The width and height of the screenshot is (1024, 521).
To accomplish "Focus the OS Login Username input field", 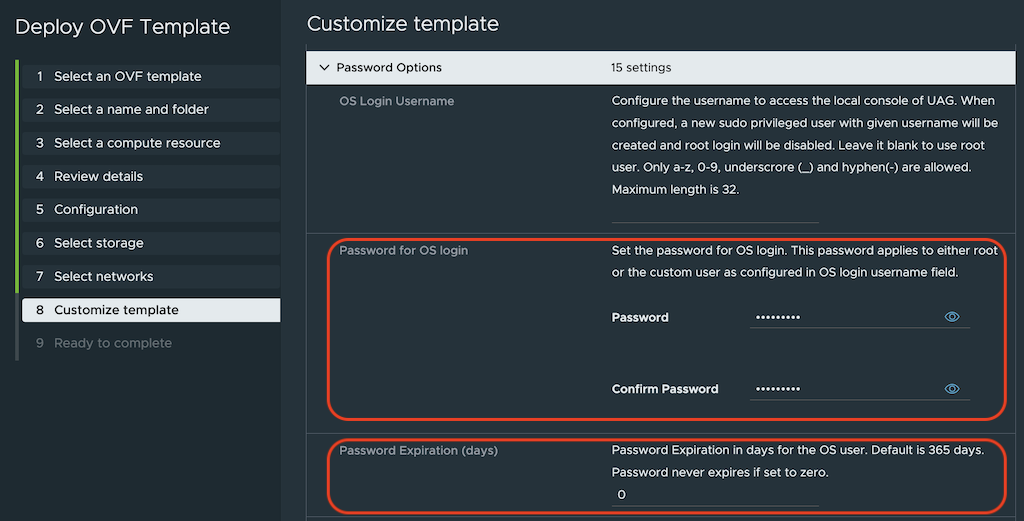I will [714, 213].
